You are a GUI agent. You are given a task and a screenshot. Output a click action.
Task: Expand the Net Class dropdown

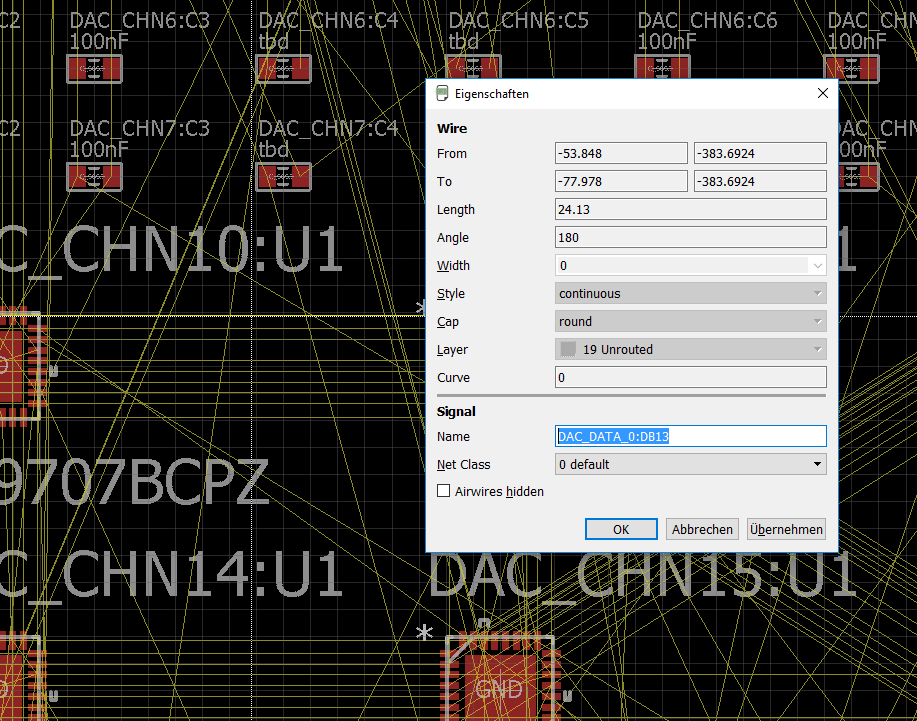pos(817,465)
